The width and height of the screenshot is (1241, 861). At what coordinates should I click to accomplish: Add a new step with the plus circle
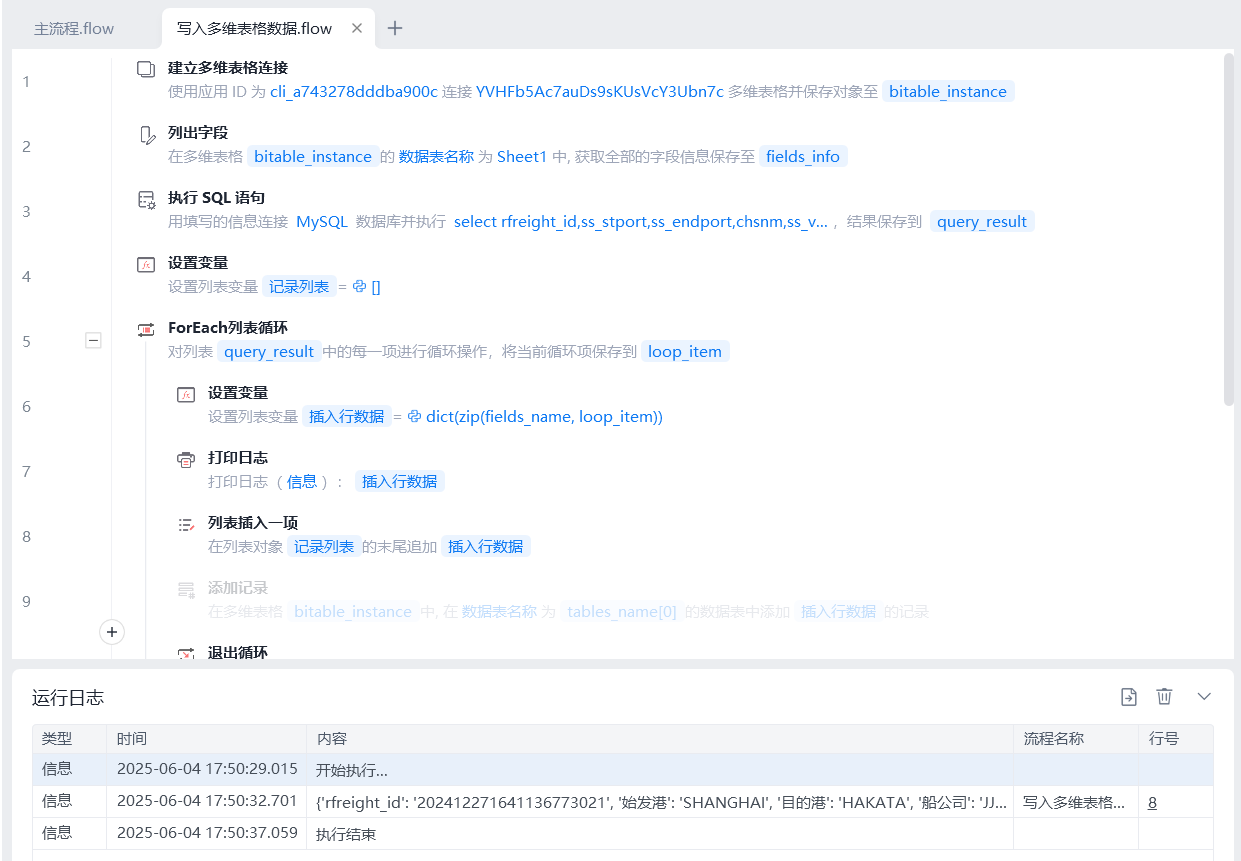(x=112, y=632)
